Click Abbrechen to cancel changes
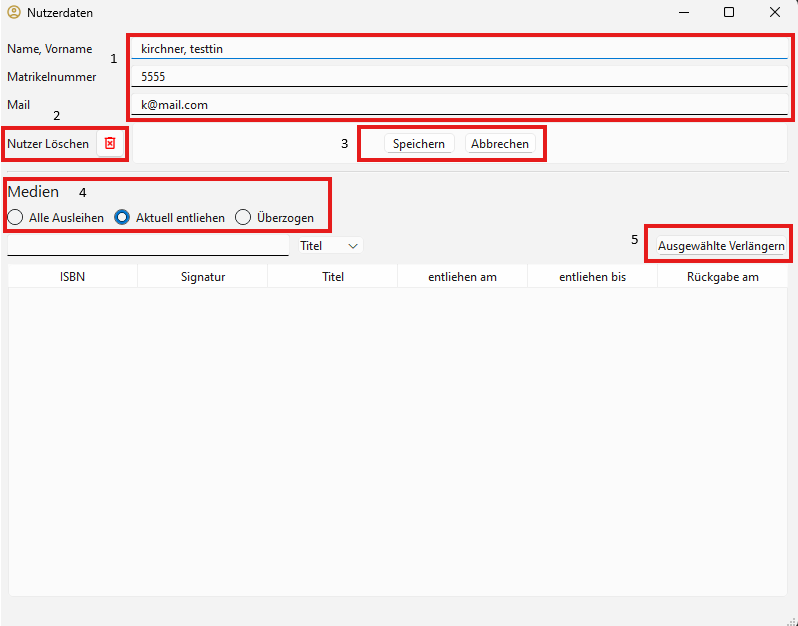 499,144
